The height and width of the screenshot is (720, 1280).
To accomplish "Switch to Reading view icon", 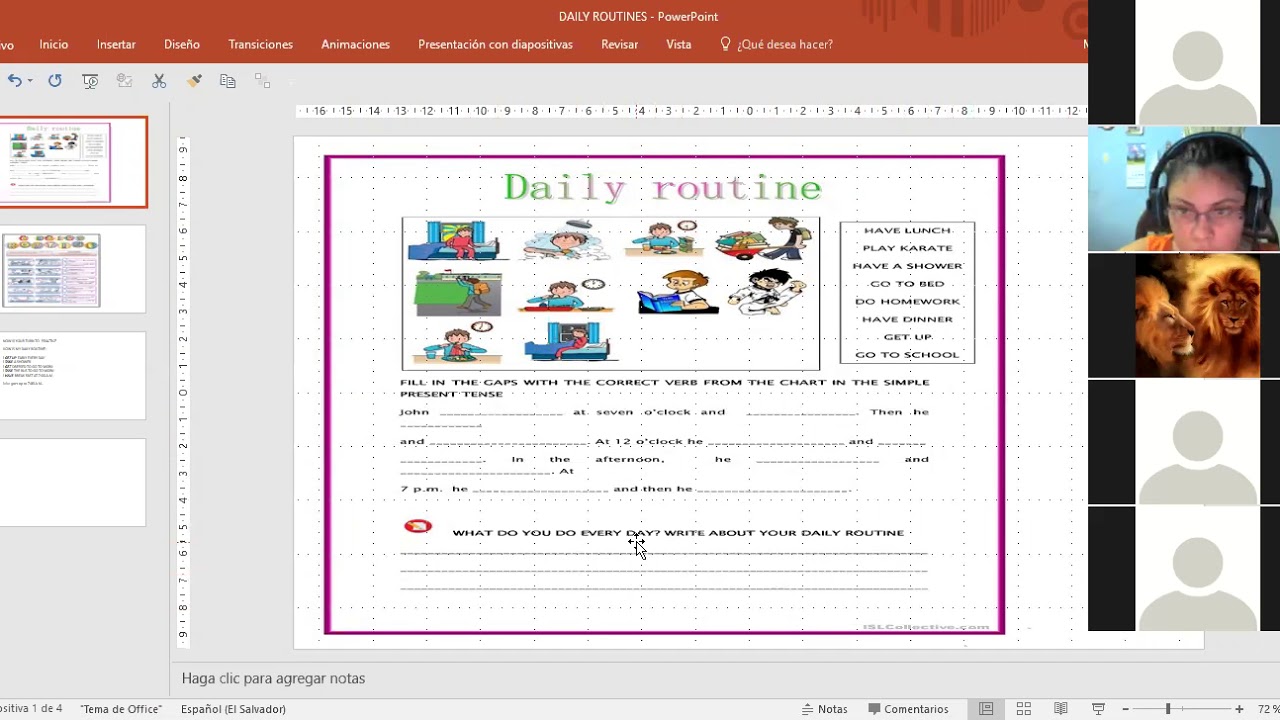I will (x=1061, y=709).
